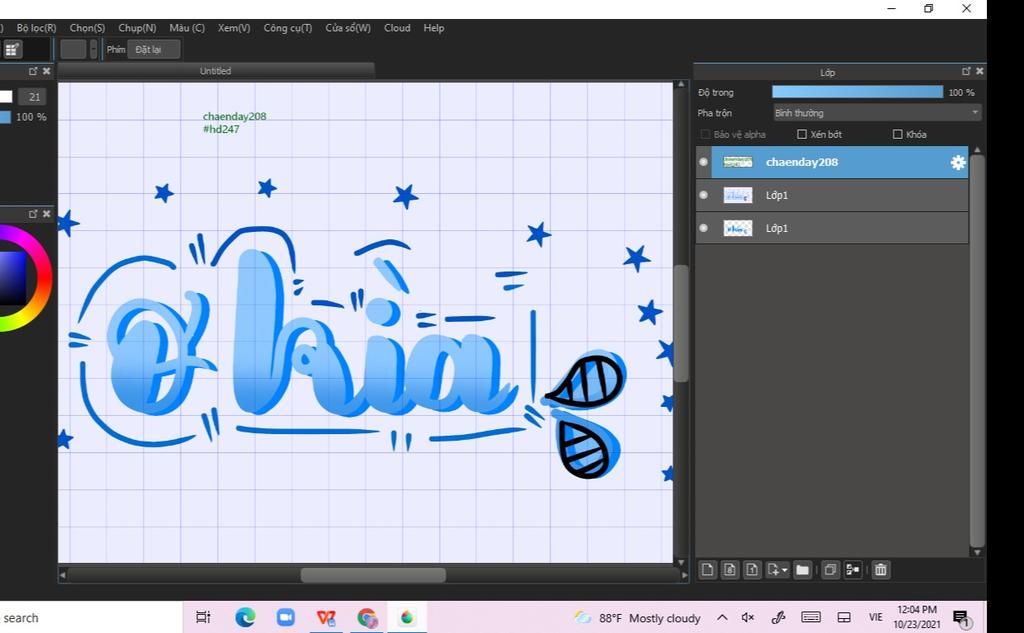The image size is (1024, 633).
Task: Click the canvas horizontal scrollbar thumb
Action: point(373,575)
